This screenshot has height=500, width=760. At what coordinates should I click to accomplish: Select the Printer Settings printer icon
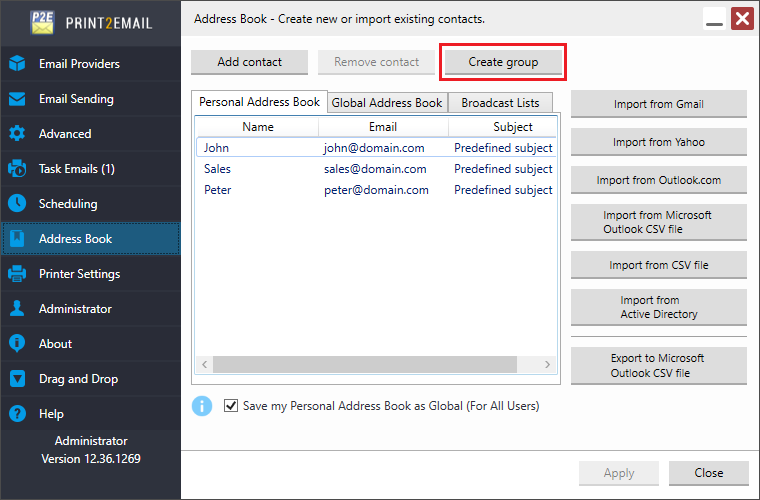click(17, 274)
